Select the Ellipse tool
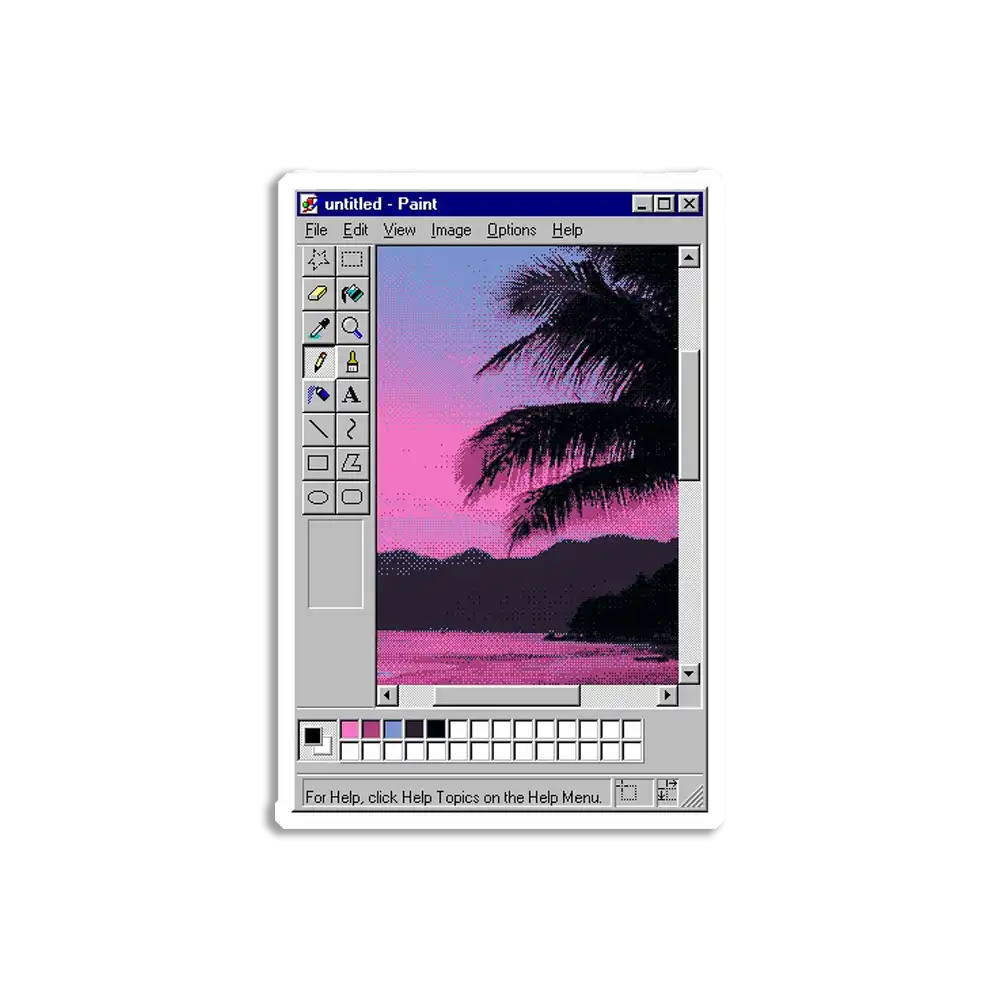This screenshot has width=1000, height=1000. tap(319, 497)
